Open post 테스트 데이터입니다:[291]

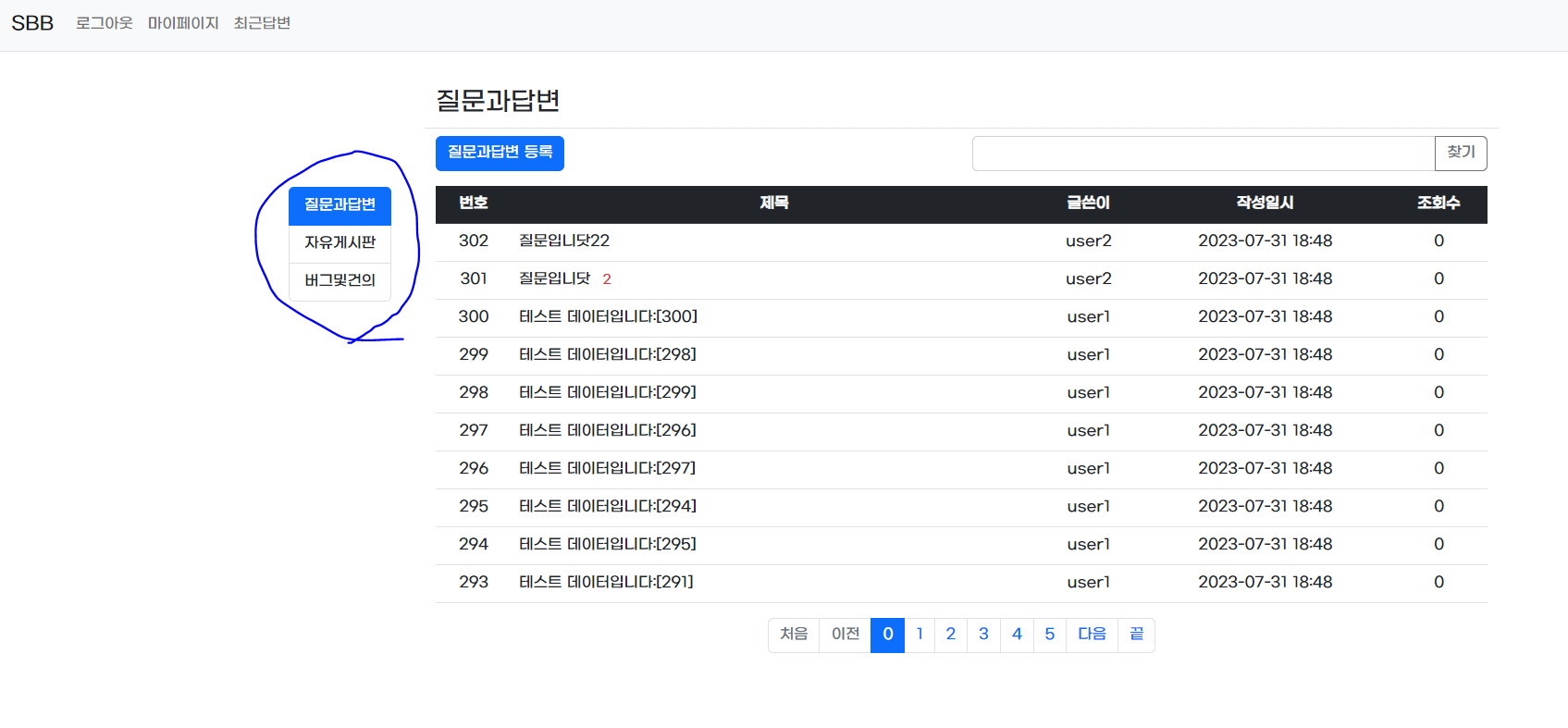[x=606, y=582]
